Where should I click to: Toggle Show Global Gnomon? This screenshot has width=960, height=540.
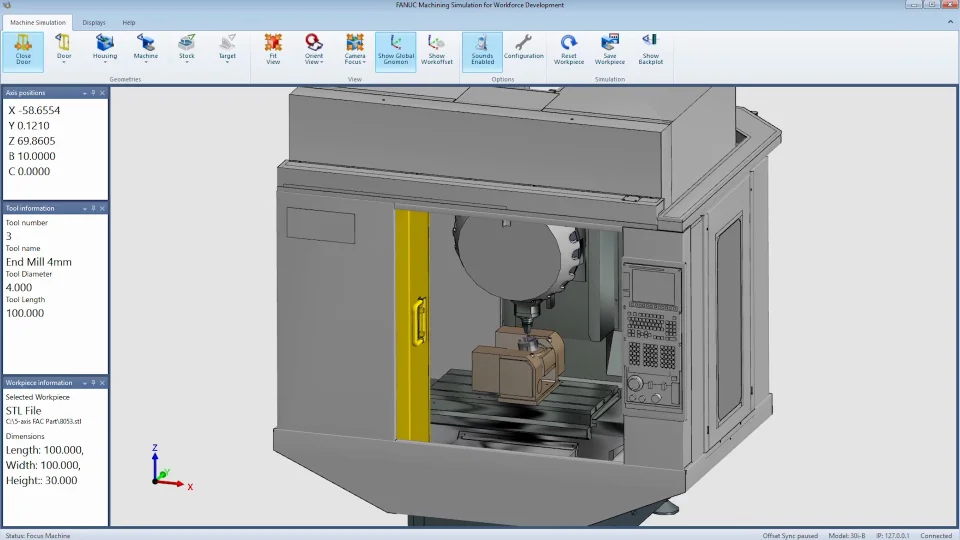[x=395, y=48]
